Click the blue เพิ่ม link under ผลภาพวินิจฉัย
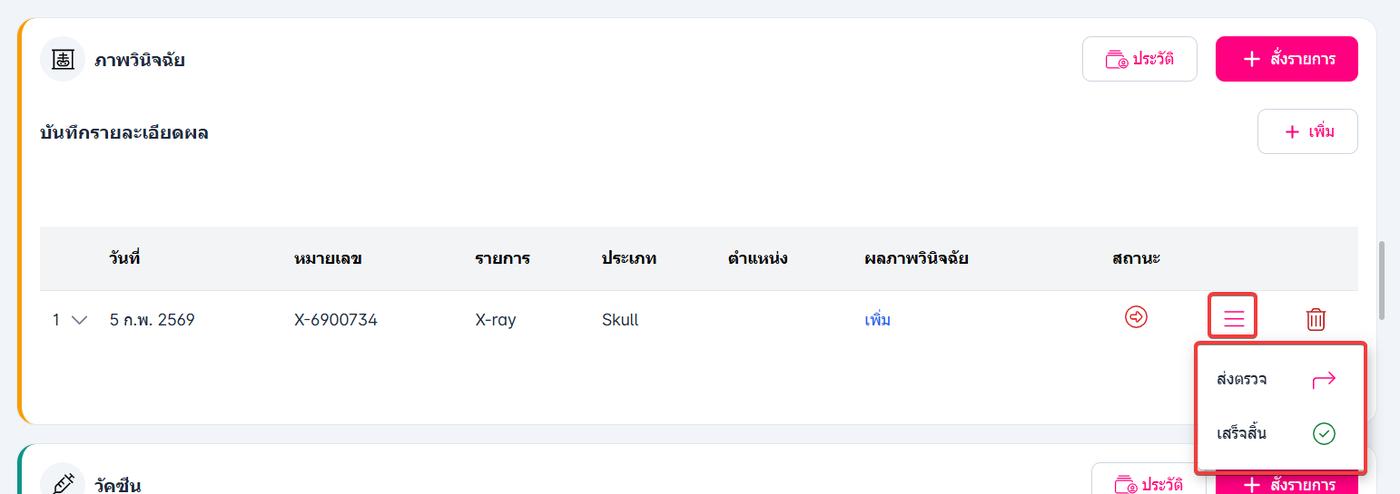This screenshot has width=1400, height=494. (877, 320)
